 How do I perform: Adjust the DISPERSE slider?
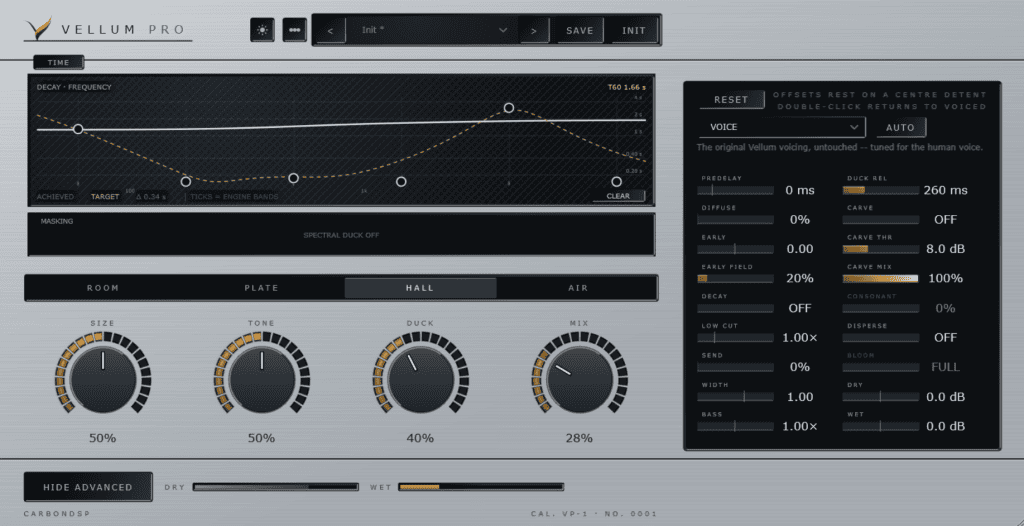880,338
